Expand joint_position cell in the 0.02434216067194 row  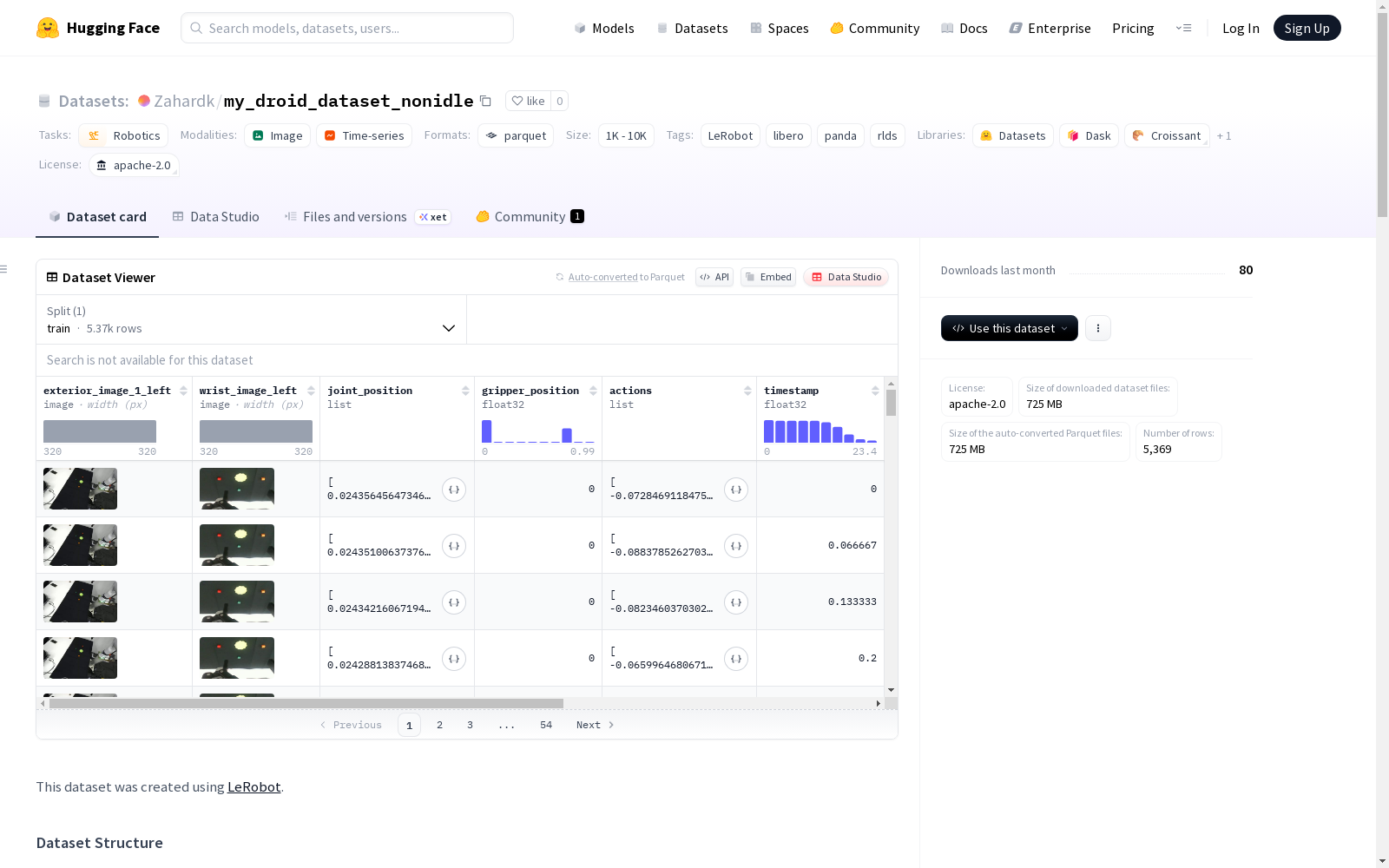click(454, 602)
